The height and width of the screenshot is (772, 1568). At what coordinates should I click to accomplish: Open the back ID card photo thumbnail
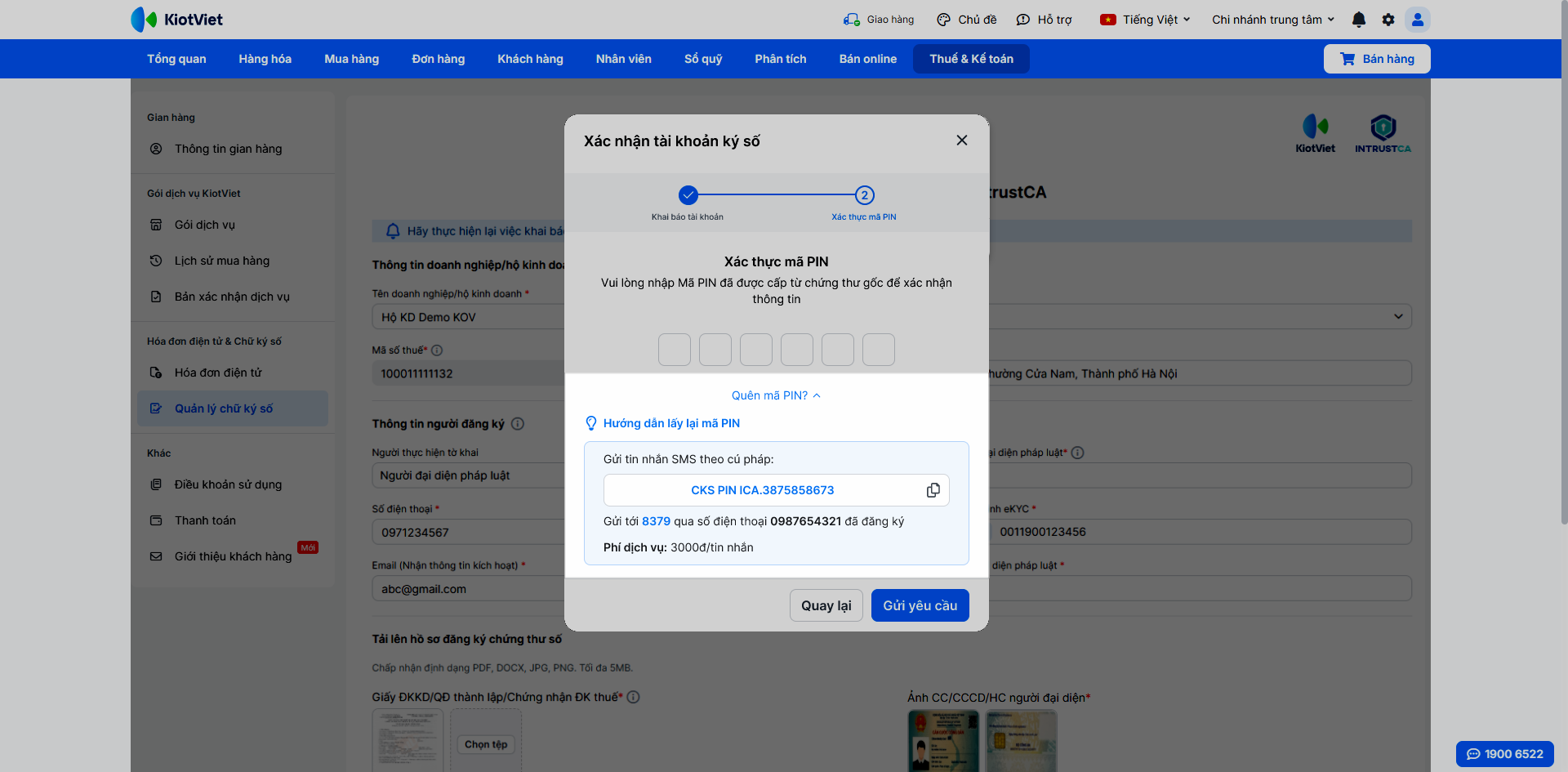tap(1022, 741)
